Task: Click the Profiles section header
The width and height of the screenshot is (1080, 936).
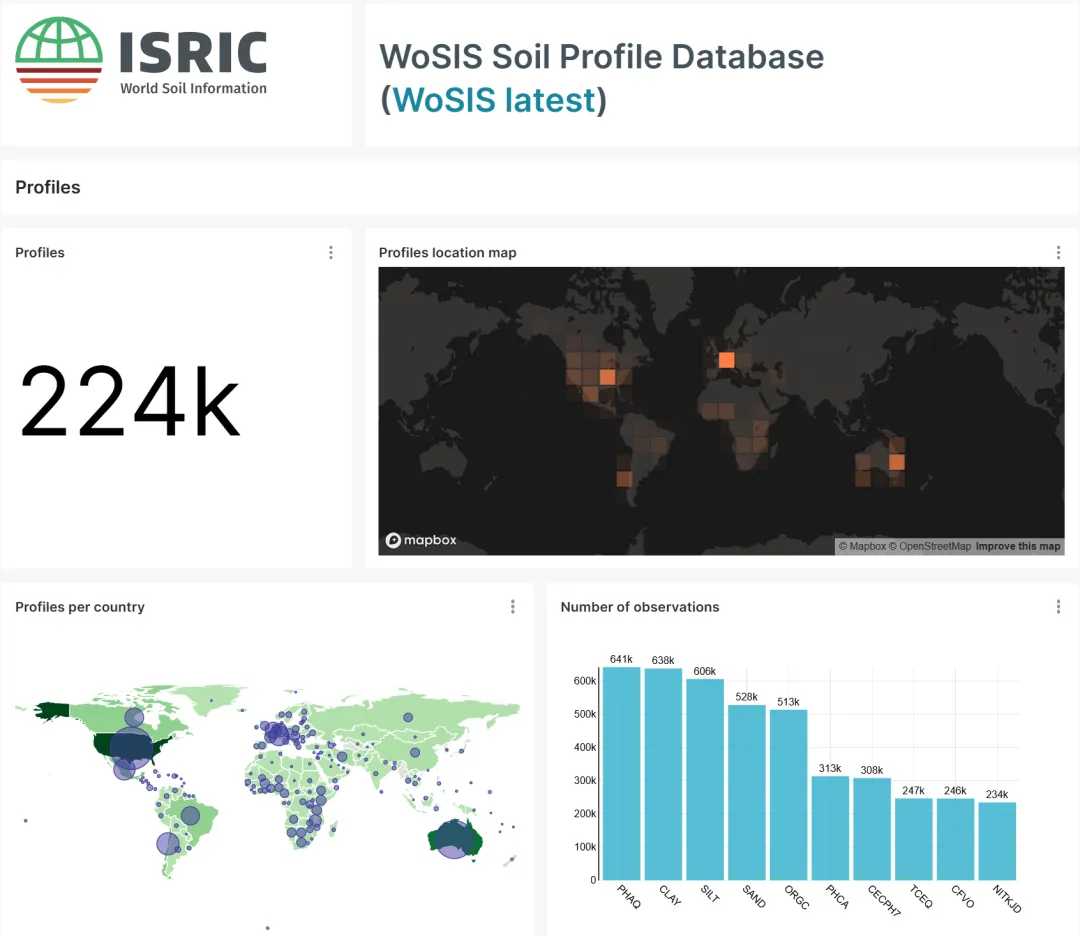Action: point(48,187)
